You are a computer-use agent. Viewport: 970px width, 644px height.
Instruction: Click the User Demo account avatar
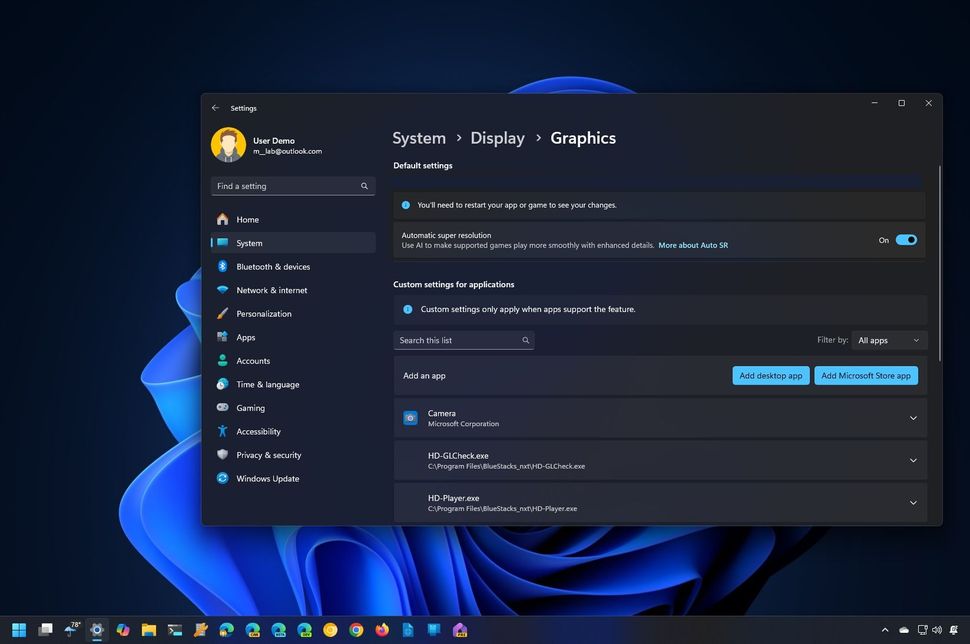pos(228,144)
